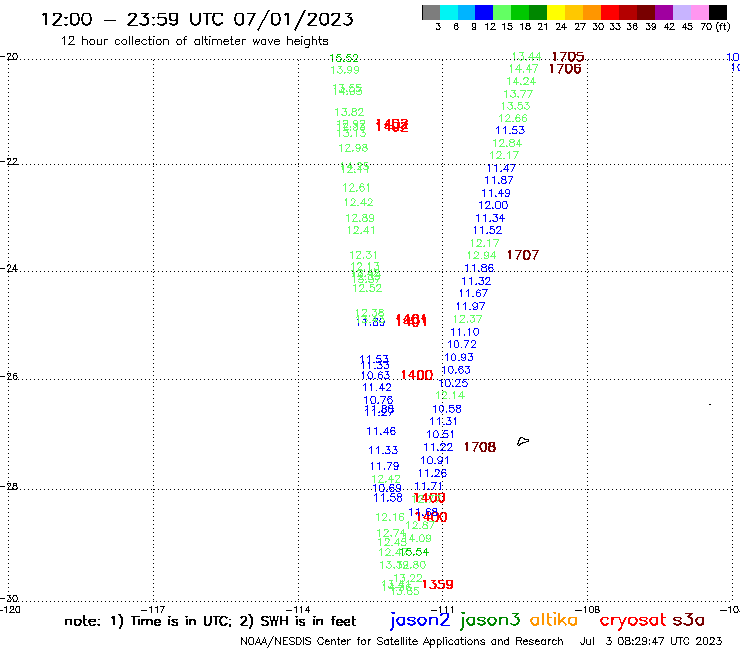Click wave height value 11.79
This screenshot has height=650, width=740.
click(x=385, y=466)
